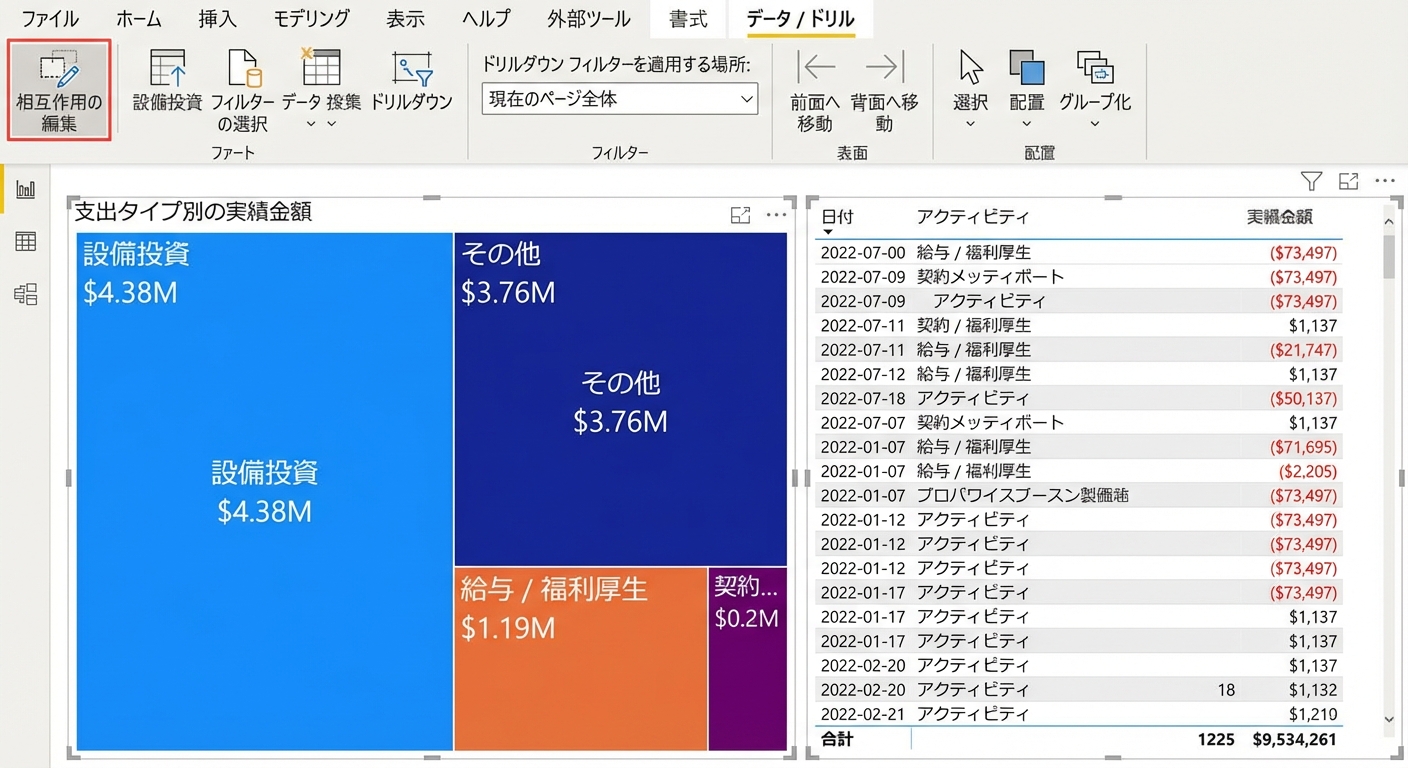Viewport: 1408px width, 768px height.
Task: Click the total value $9,534,261
Action: pyautogui.click(x=1295, y=740)
